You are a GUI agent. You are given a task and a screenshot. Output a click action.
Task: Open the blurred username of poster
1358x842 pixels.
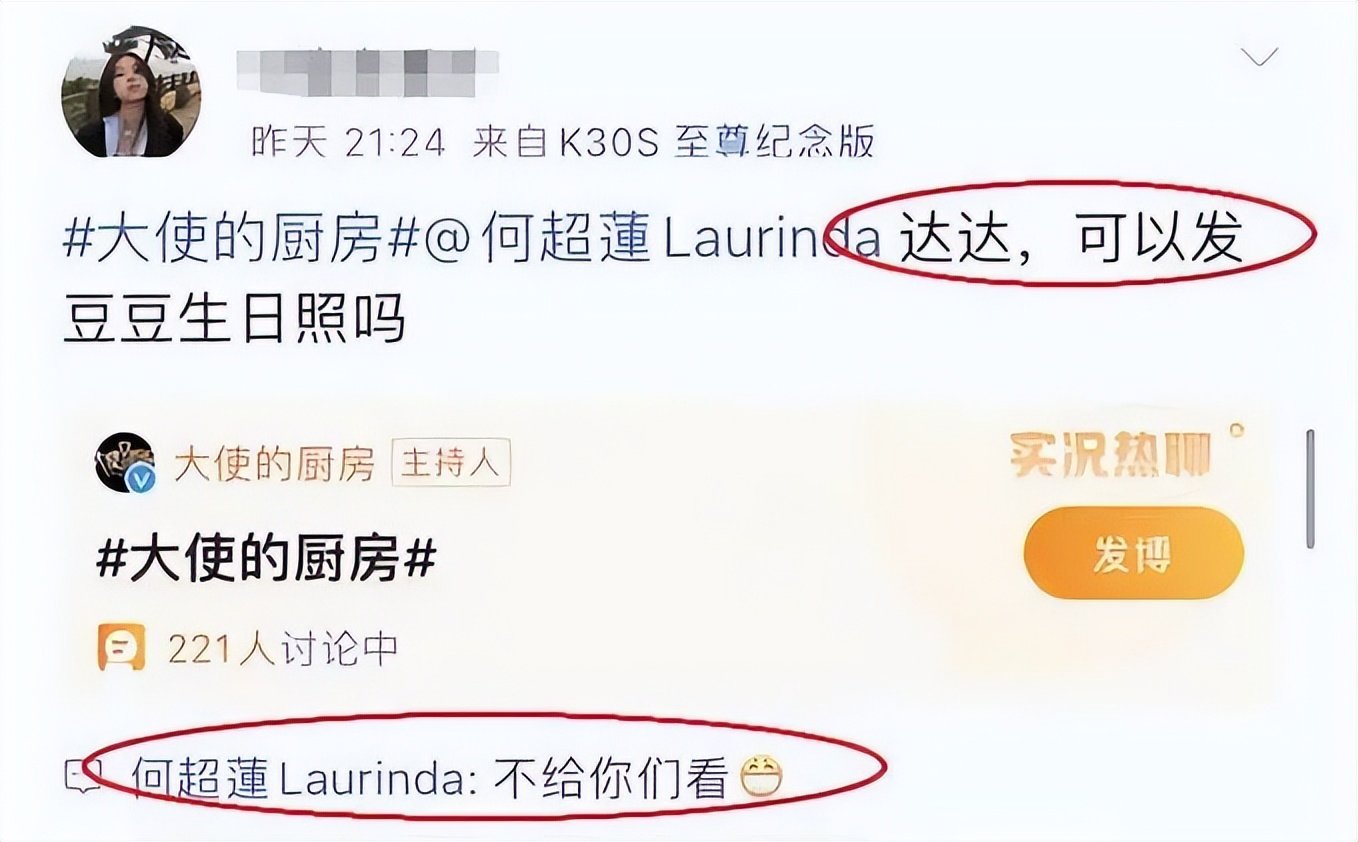coord(367,69)
